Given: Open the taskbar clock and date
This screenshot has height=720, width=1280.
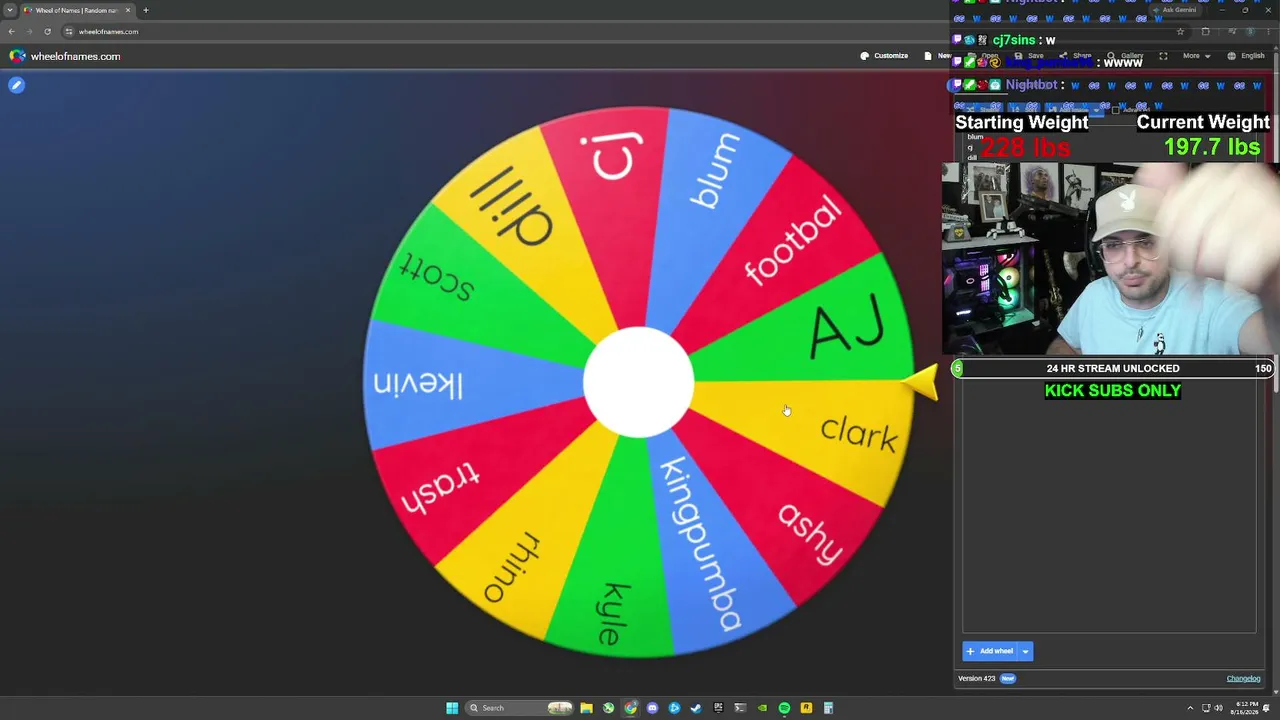Looking at the screenshot, I should (x=1243, y=708).
